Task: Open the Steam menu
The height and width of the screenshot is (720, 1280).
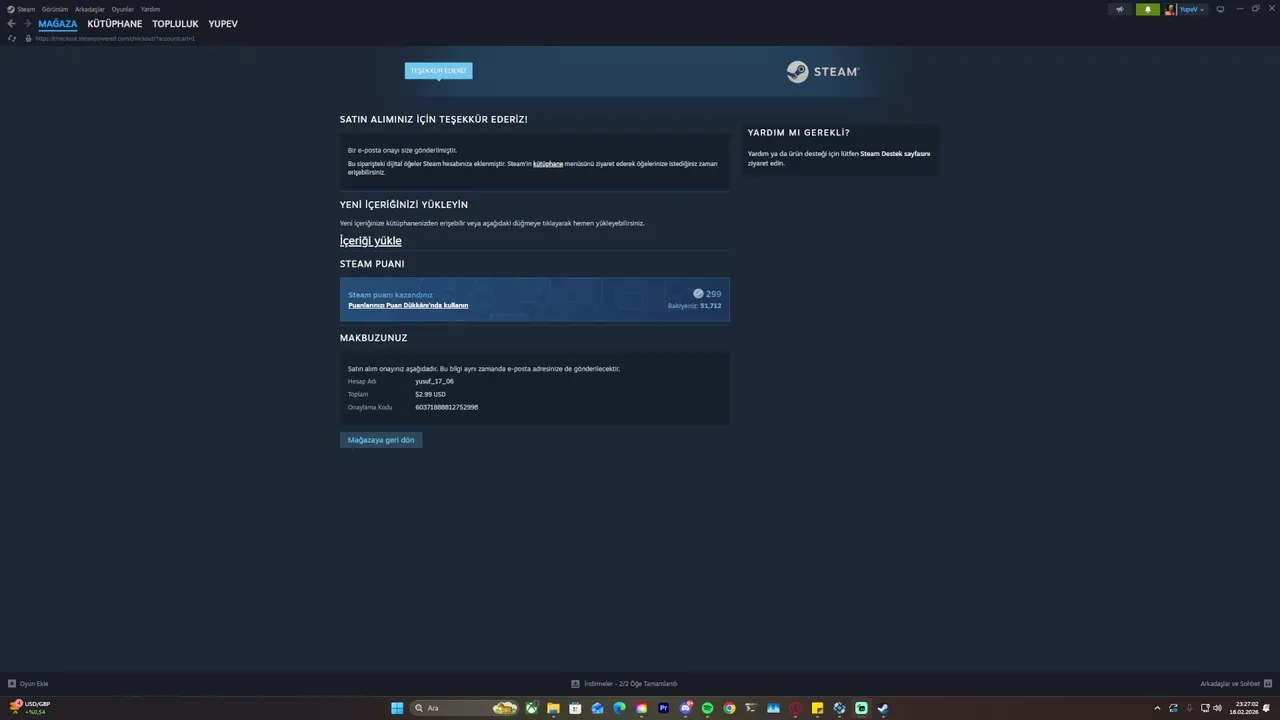Action: 22,9
